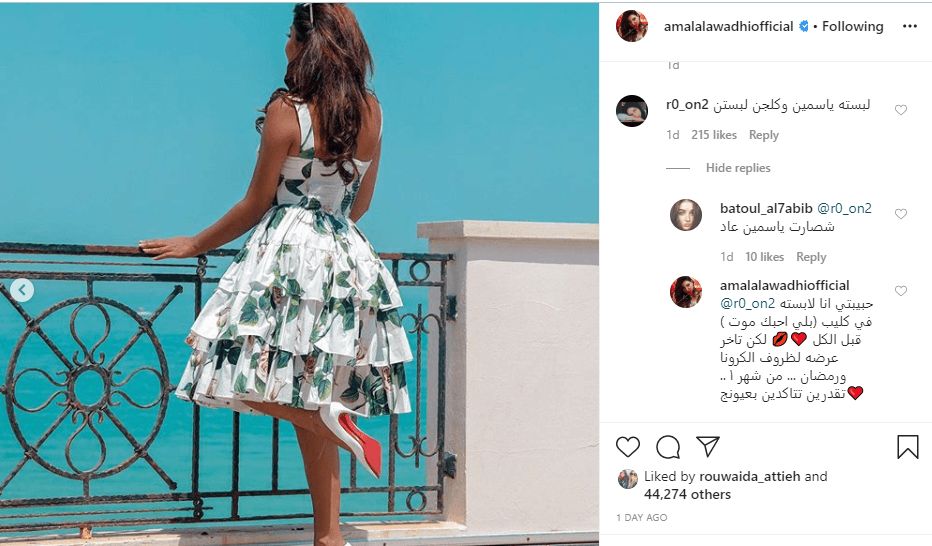Like amalalawadhiofficial's reply with small heart
932x546 pixels.
coord(900,291)
